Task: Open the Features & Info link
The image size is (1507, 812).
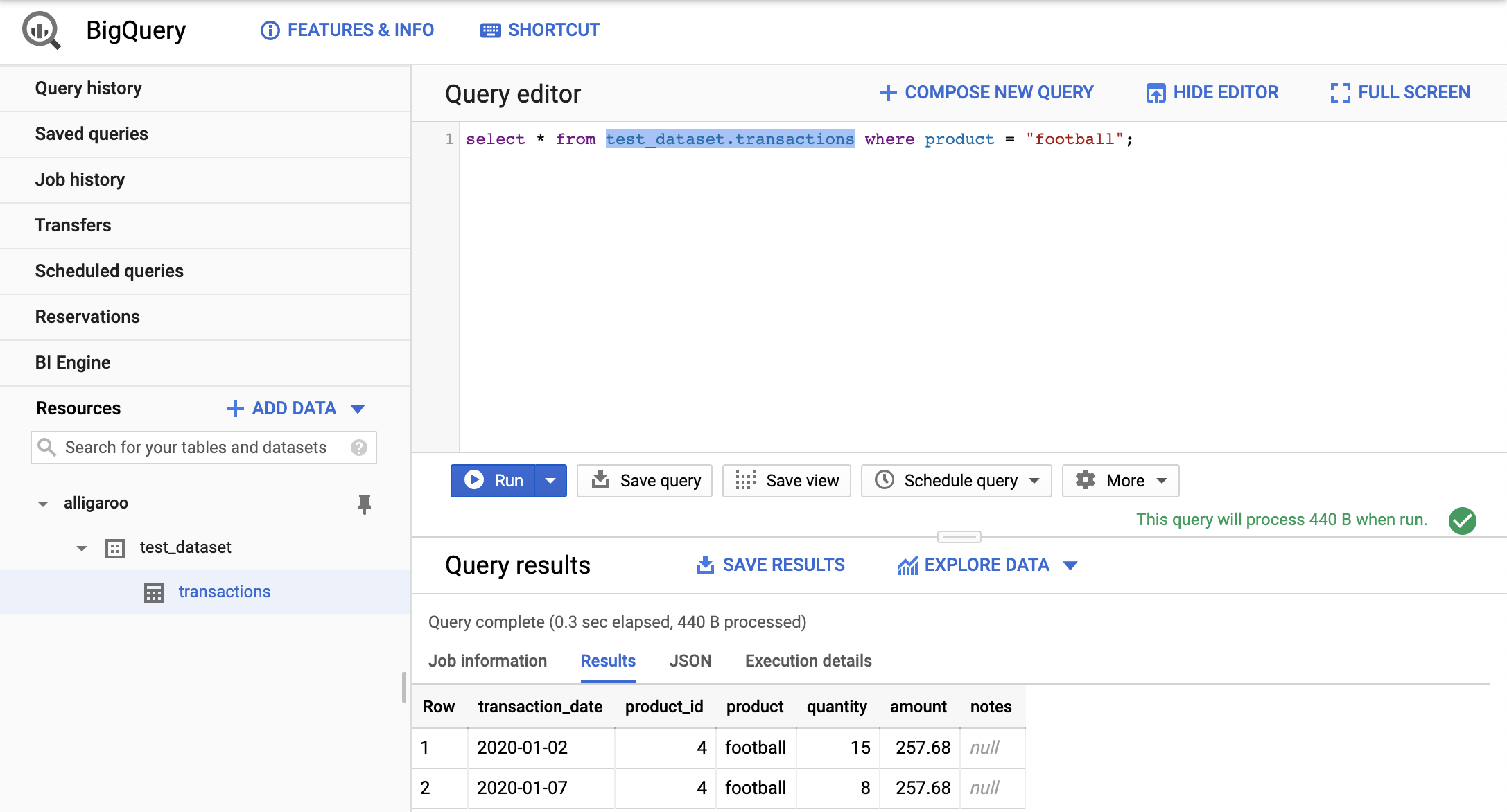Action: (x=347, y=30)
